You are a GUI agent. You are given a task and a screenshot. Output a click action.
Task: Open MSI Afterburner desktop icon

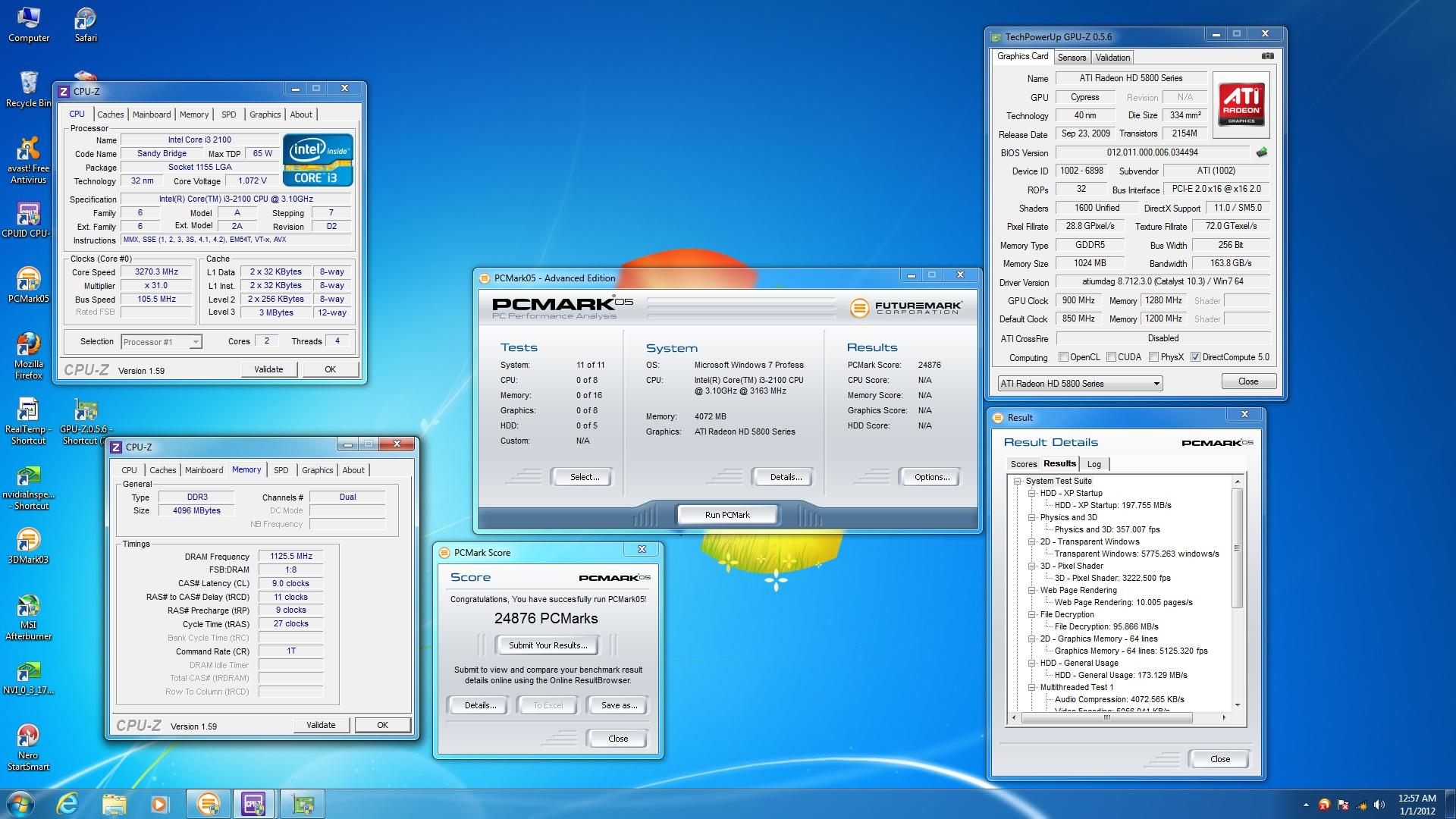tap(28, 617)
